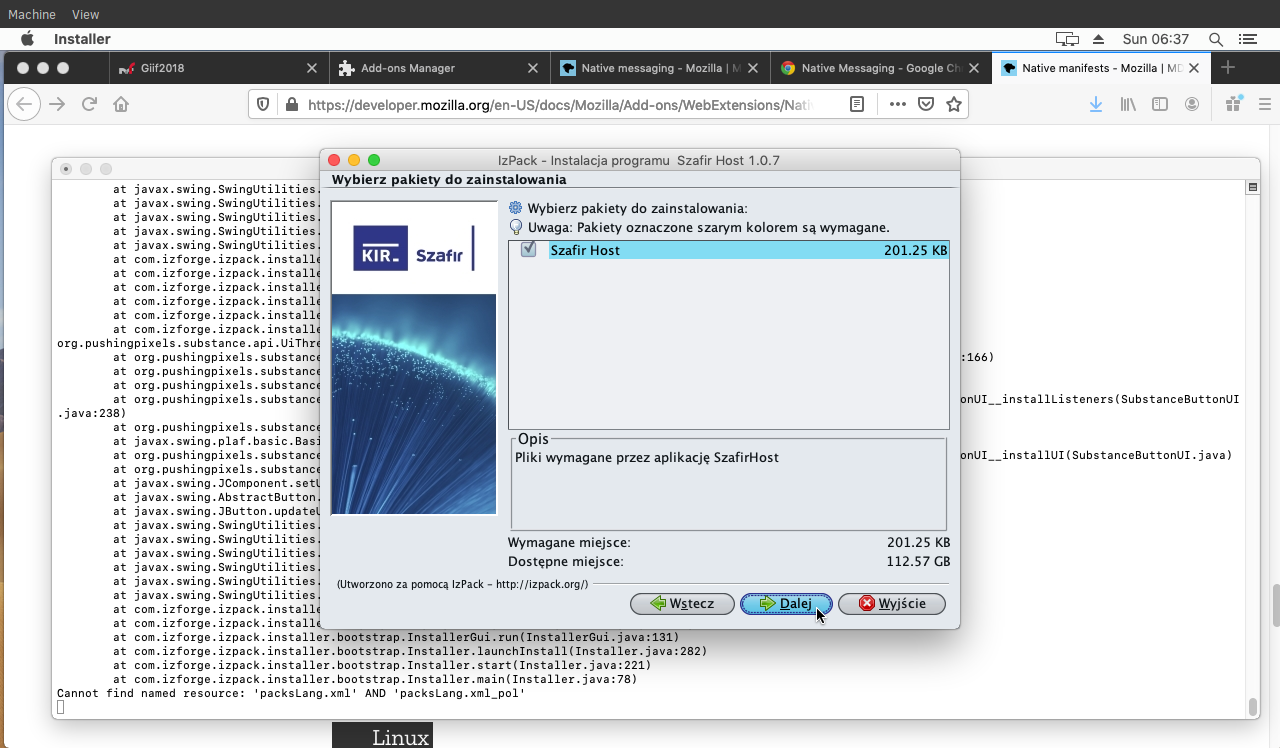Screen dimensions: 1280x748
Task: Go to Firefox home page icon
Action: [x=121, y=104]
